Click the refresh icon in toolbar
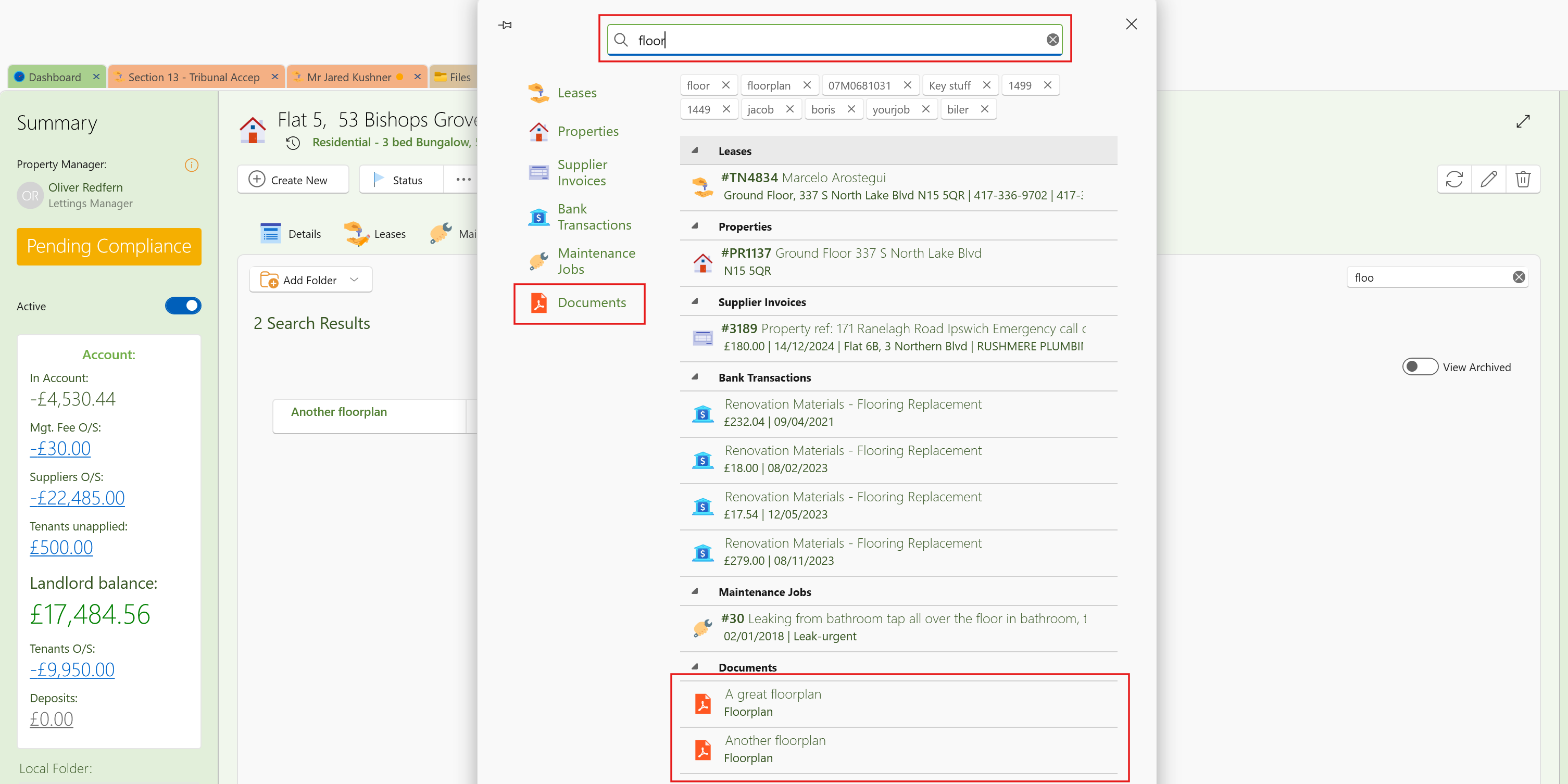This screenshot has height=784, width=1568. tap(1454, 179)
